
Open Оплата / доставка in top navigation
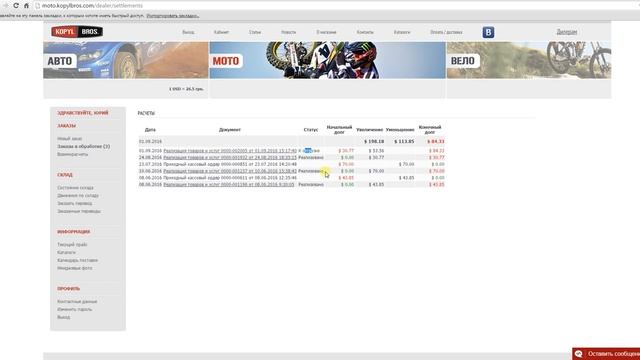coord(446,32)
